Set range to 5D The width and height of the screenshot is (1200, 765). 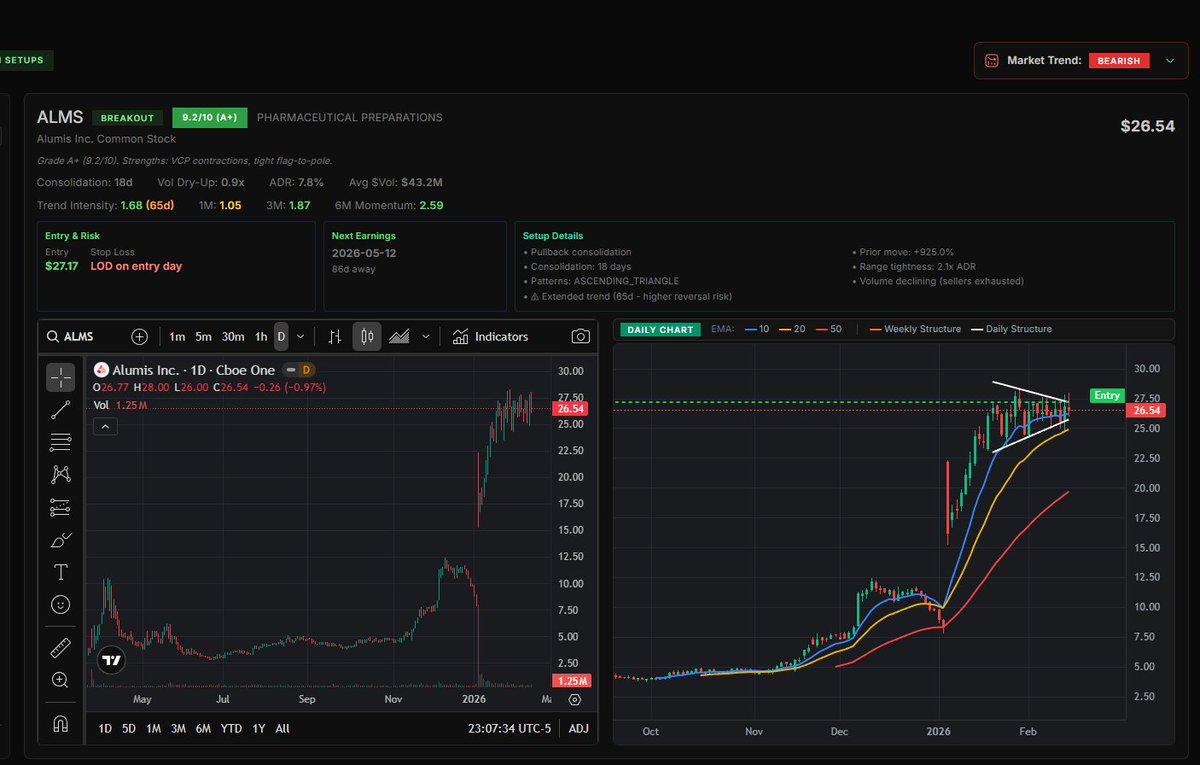[129, 728]
